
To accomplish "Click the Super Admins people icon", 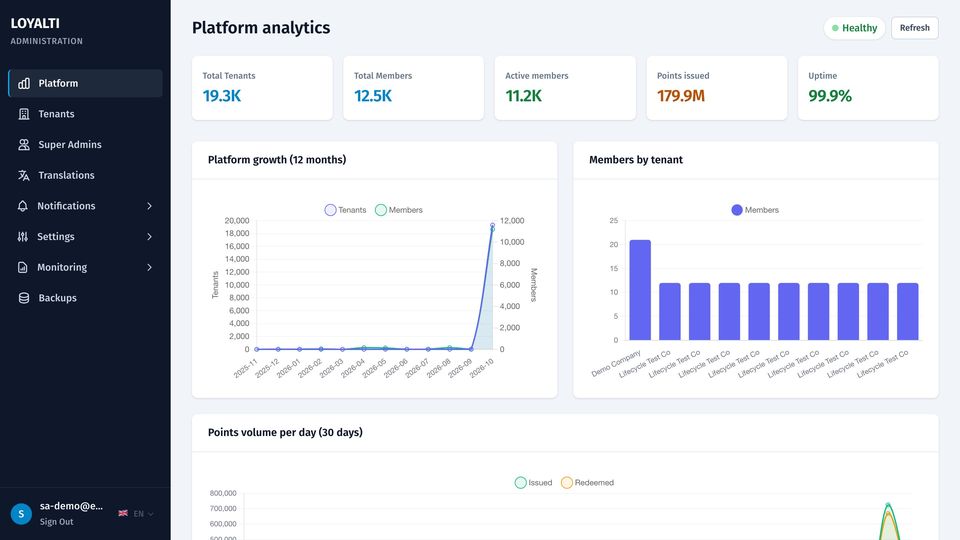I will (x=24, y=144).
